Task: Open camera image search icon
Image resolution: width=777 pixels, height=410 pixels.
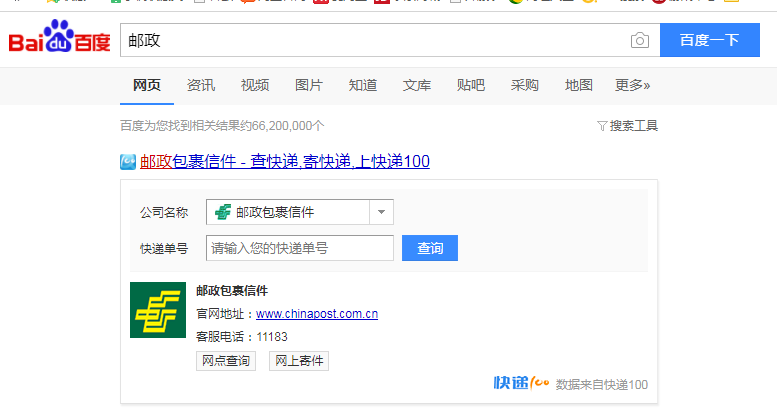Action: pos(640,40)
